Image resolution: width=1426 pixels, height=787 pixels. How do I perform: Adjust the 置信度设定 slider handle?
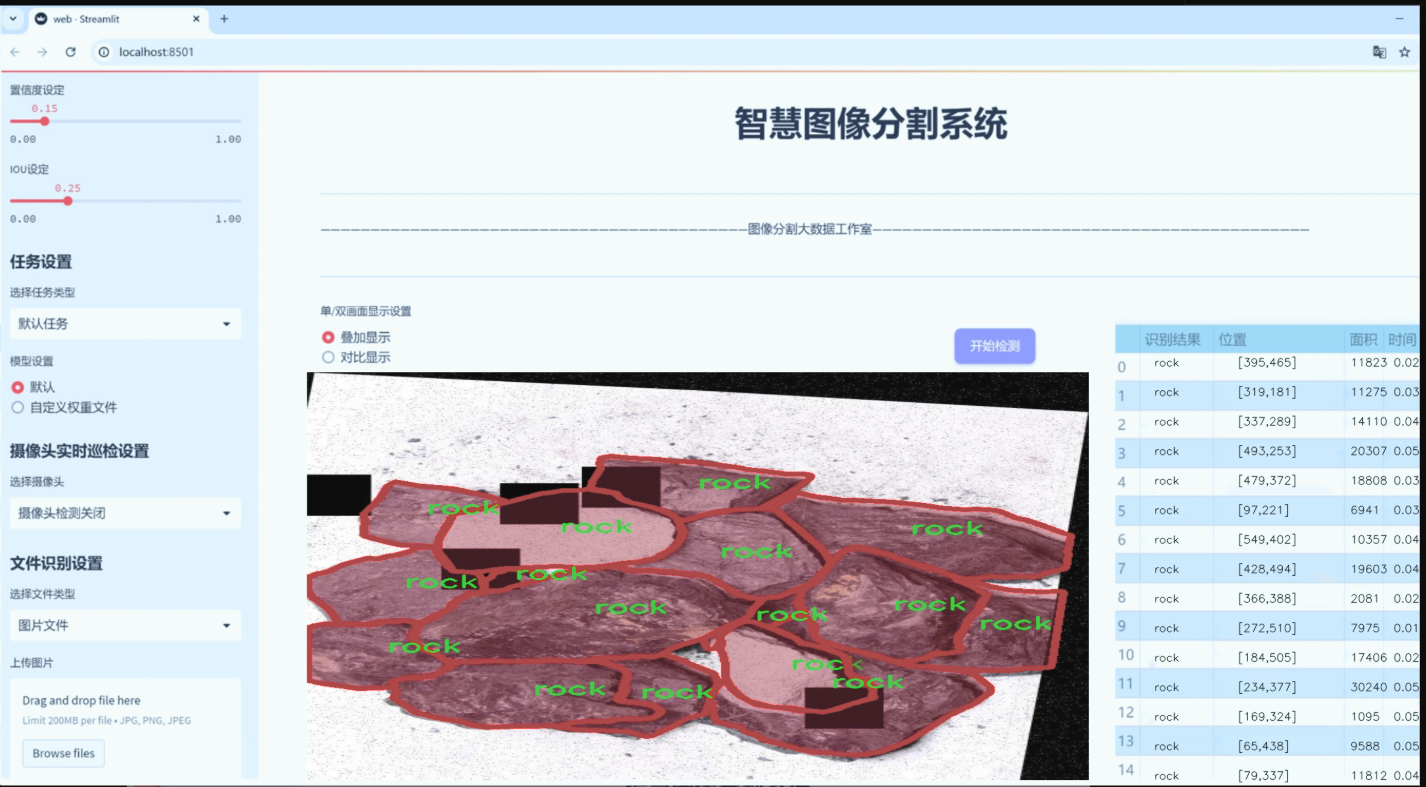point(45,121)
